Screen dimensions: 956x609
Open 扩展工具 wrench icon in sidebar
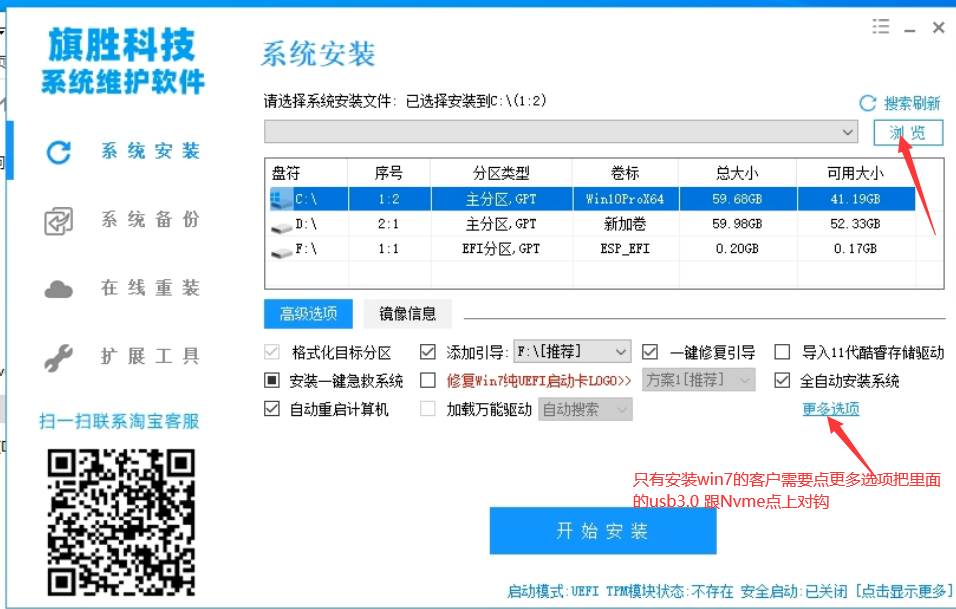57,355
